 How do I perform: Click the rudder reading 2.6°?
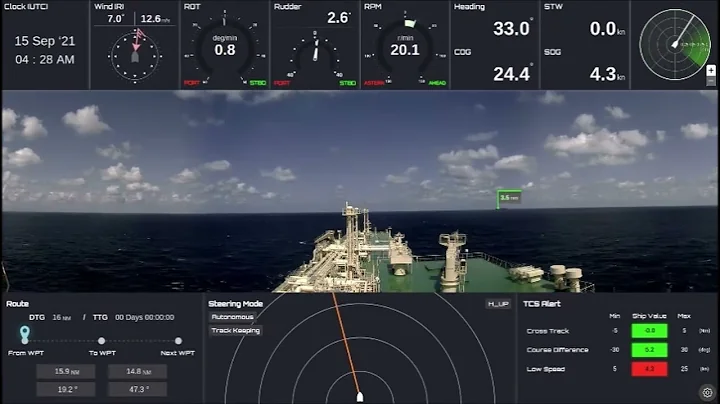[x=339, y=18]
